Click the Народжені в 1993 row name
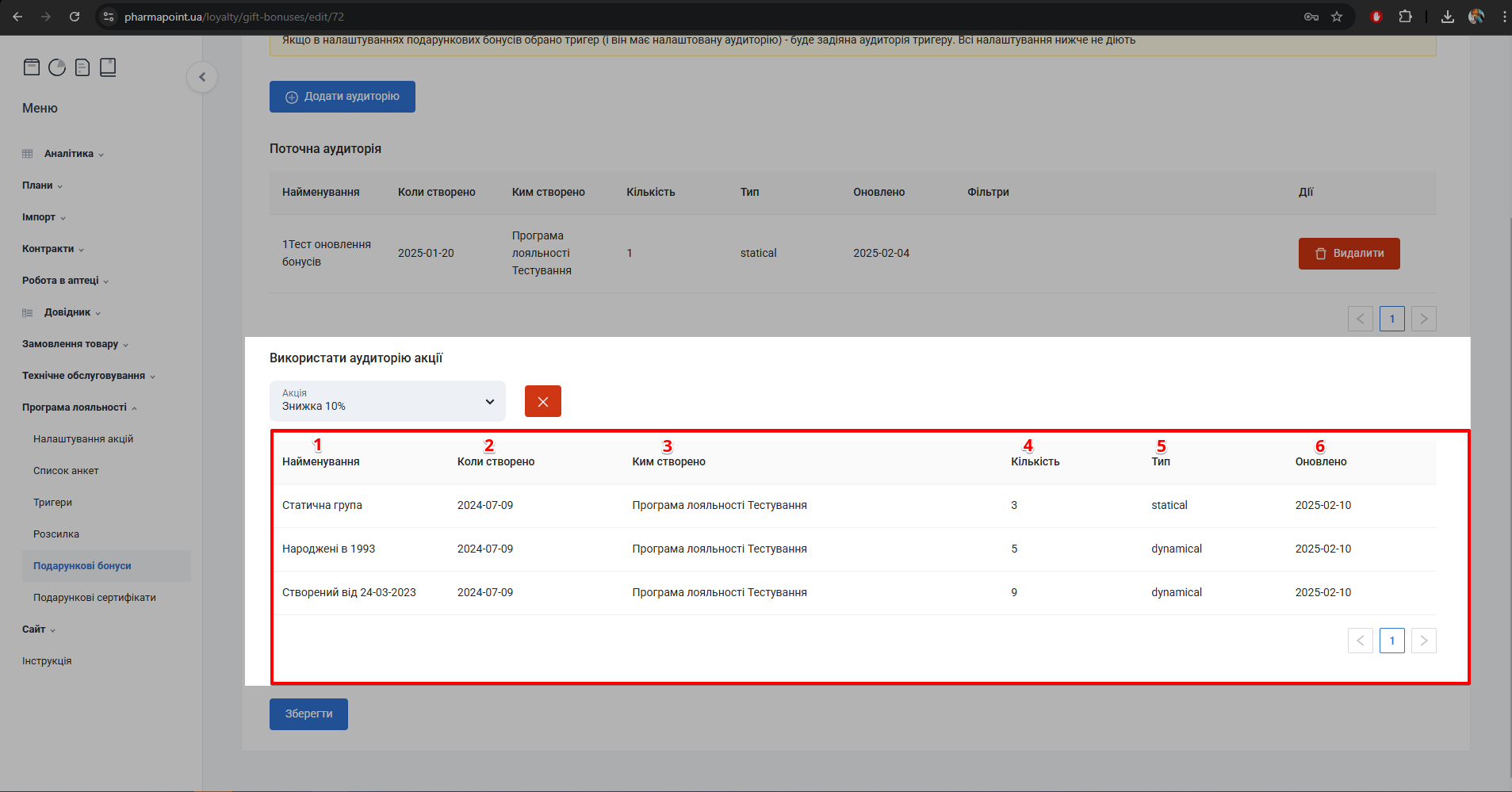 click(328, 549)
